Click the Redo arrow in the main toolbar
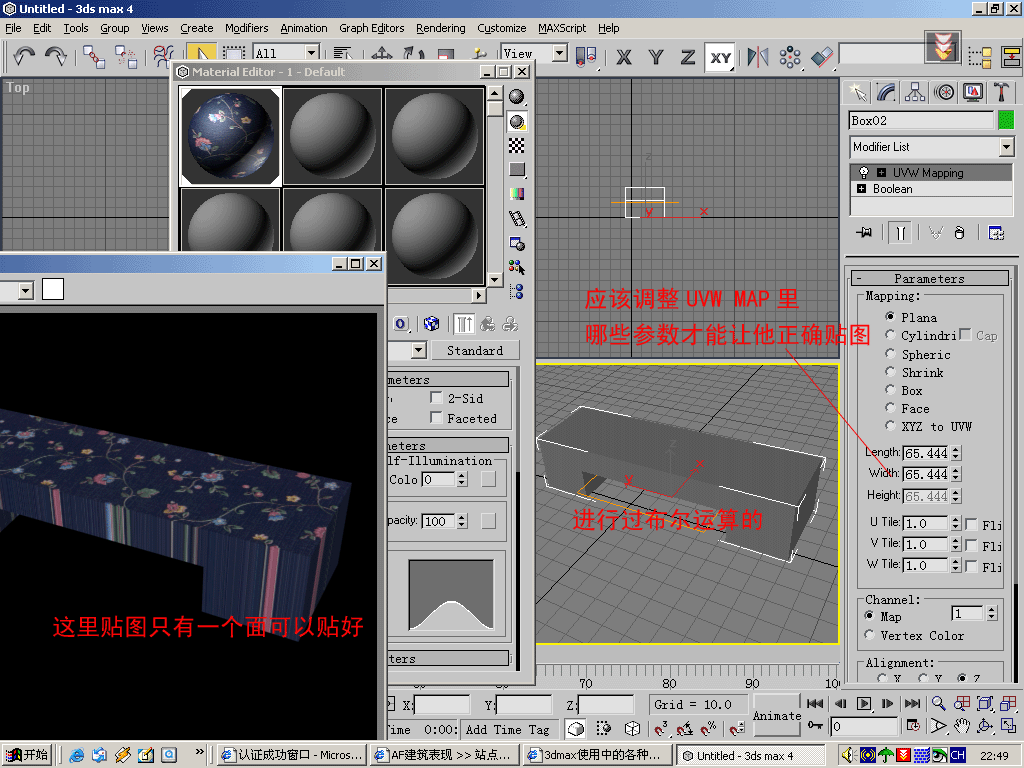This screenshot has height=768, width=1024. click(56, 56)
